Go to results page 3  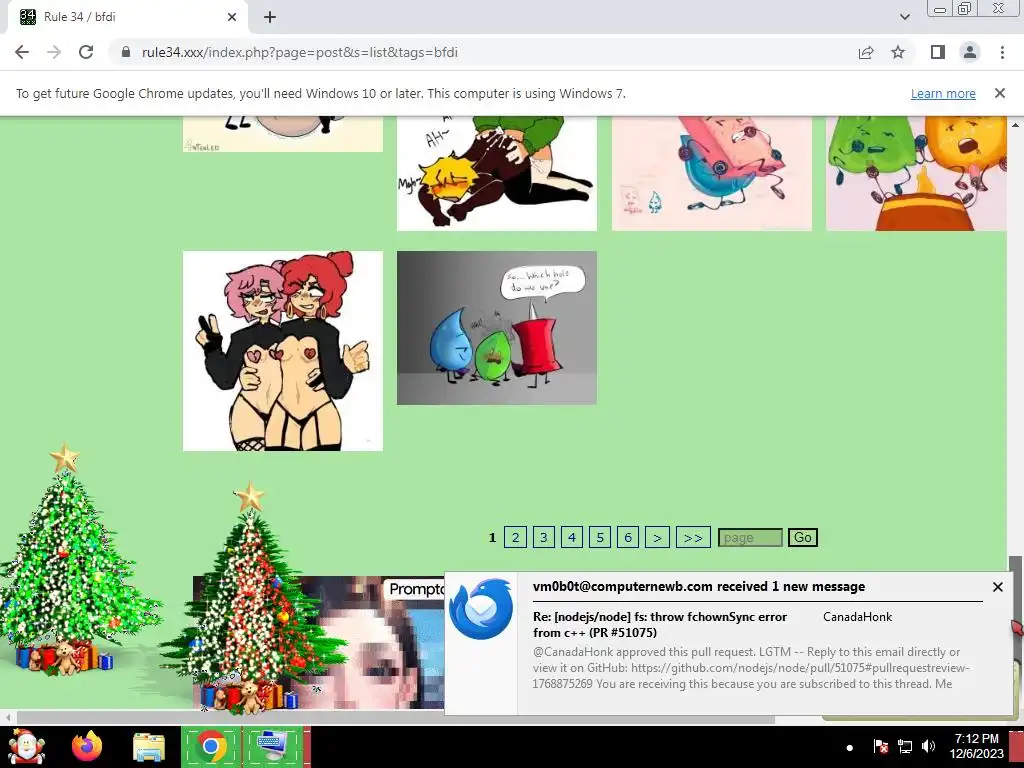click(x=543, y=537)
